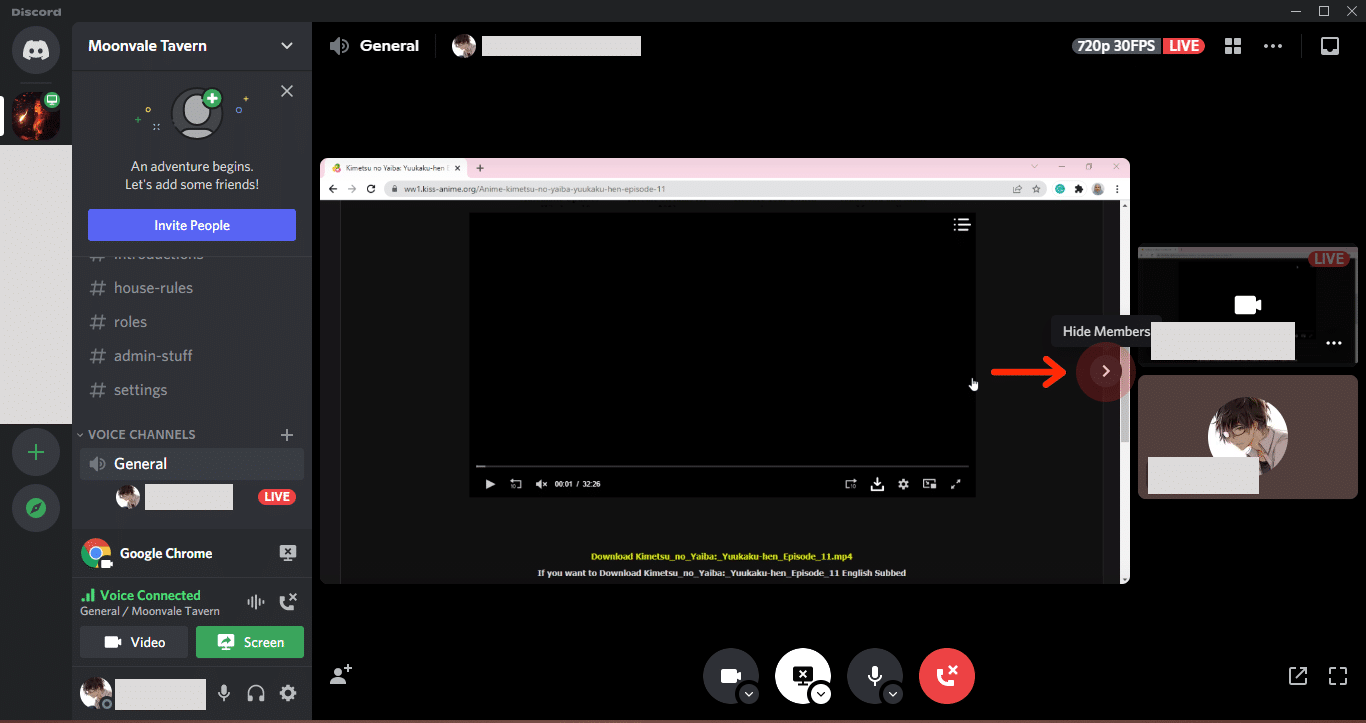Bookmark page with star icon
The image size is (1366, 723).
pos(1036,188)
